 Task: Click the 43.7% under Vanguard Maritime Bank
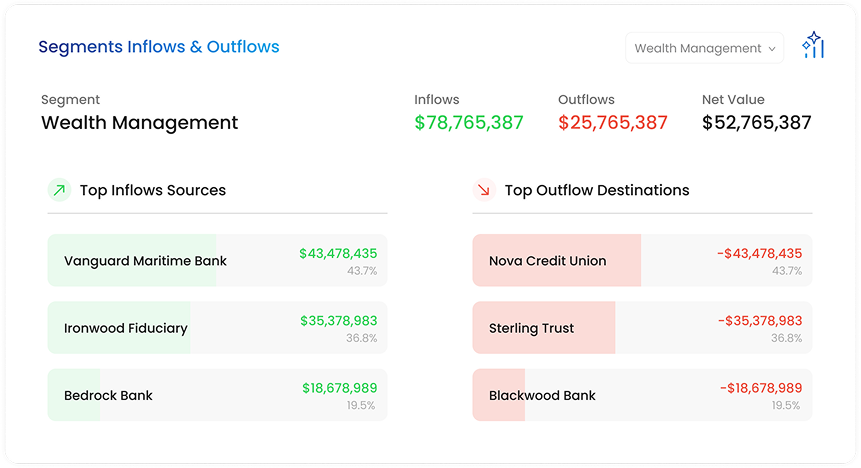[362, 271]
